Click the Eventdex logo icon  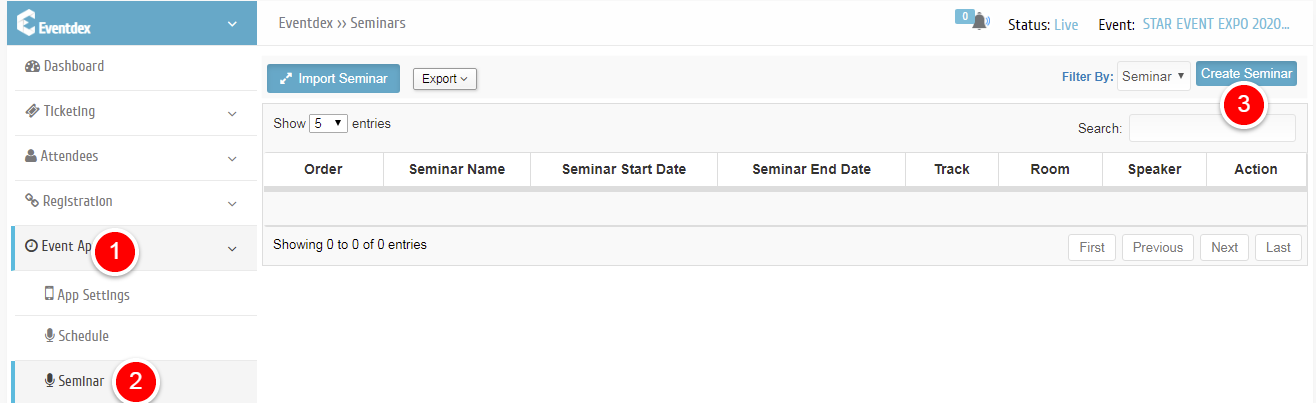[27, 23]
